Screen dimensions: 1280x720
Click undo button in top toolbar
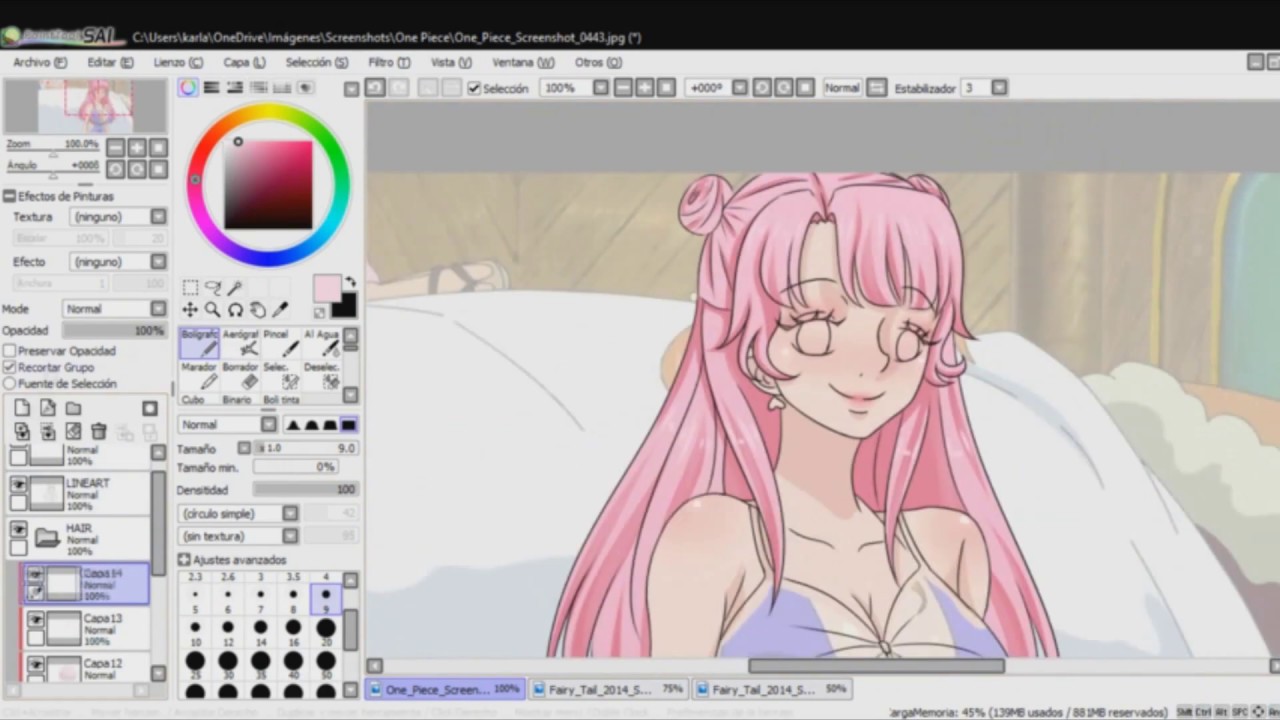click(375, 88)
